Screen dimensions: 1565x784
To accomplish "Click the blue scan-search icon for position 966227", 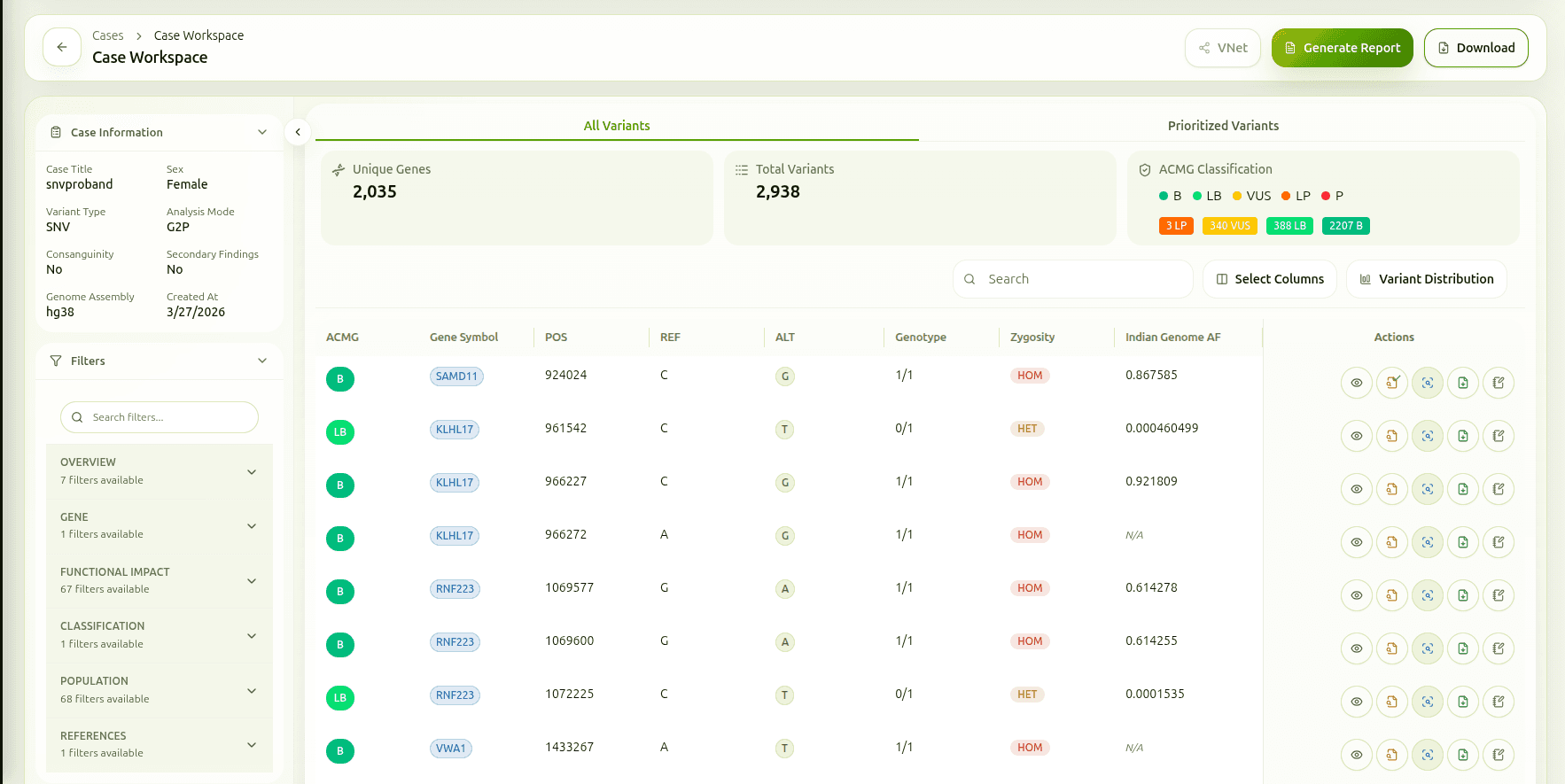I will click(1428, 489).
